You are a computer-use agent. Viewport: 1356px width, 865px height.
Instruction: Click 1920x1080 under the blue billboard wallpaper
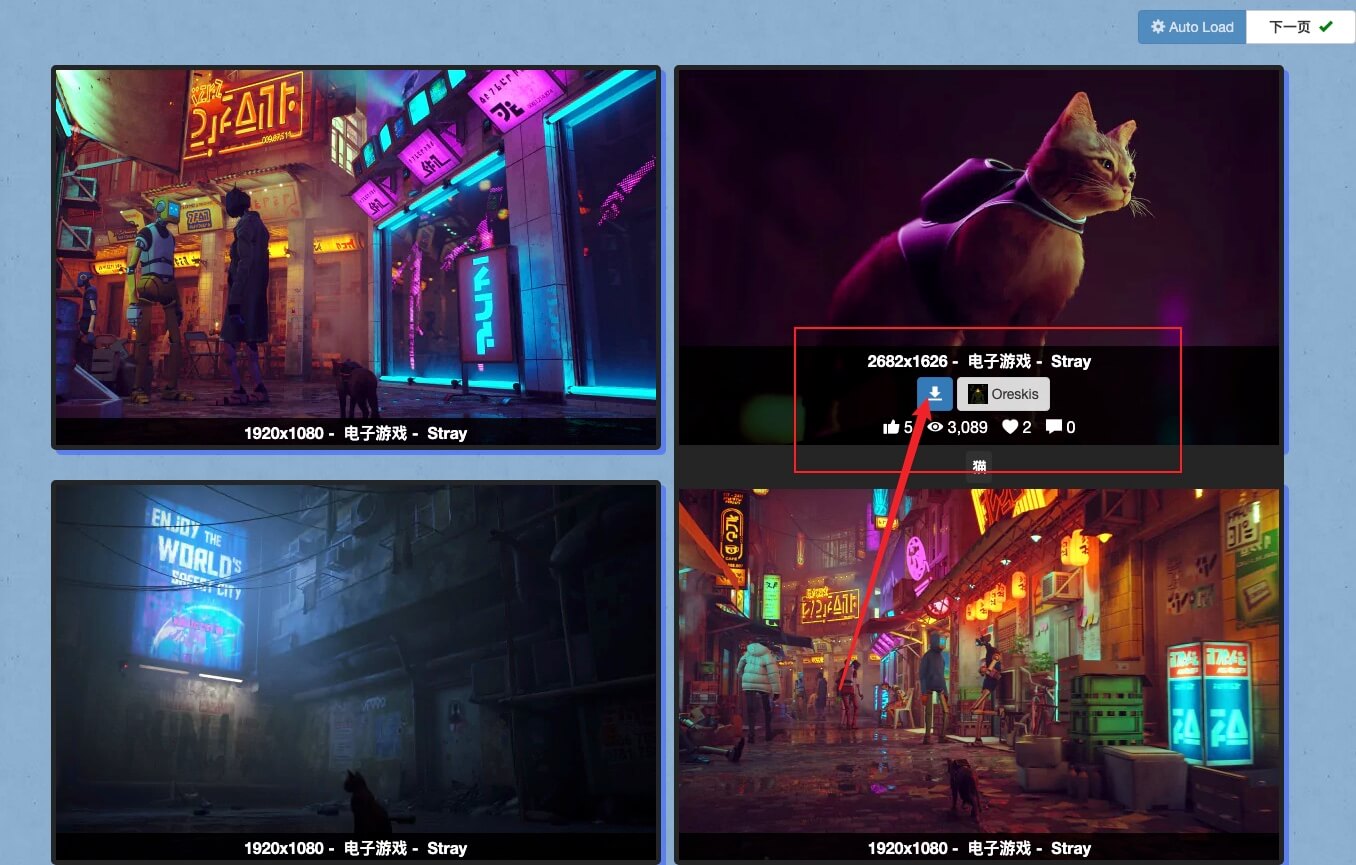point(284,848)
